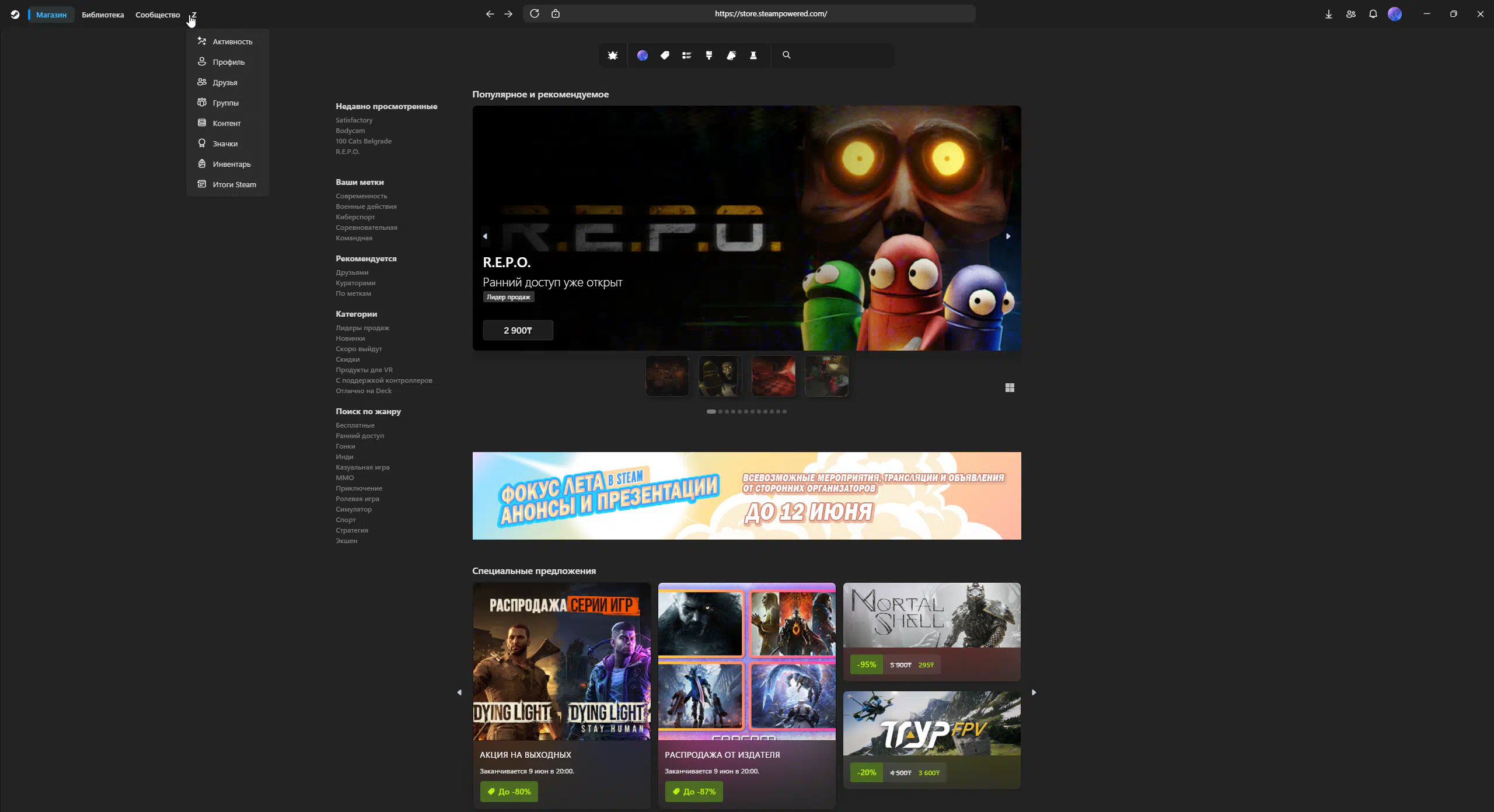Open the Z profile tab menu
Viewport: 1494px width, 812px height.
click(194, 15)
